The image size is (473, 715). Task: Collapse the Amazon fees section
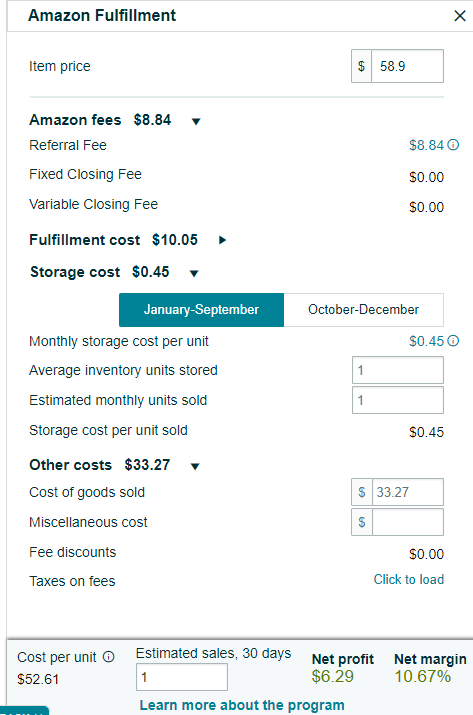pyautogui.click(x=196, y=121)
